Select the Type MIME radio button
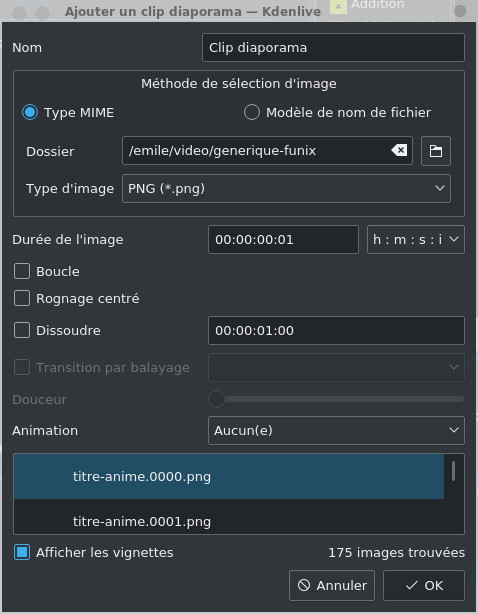 pyautogui.click(x=30, y=112)
